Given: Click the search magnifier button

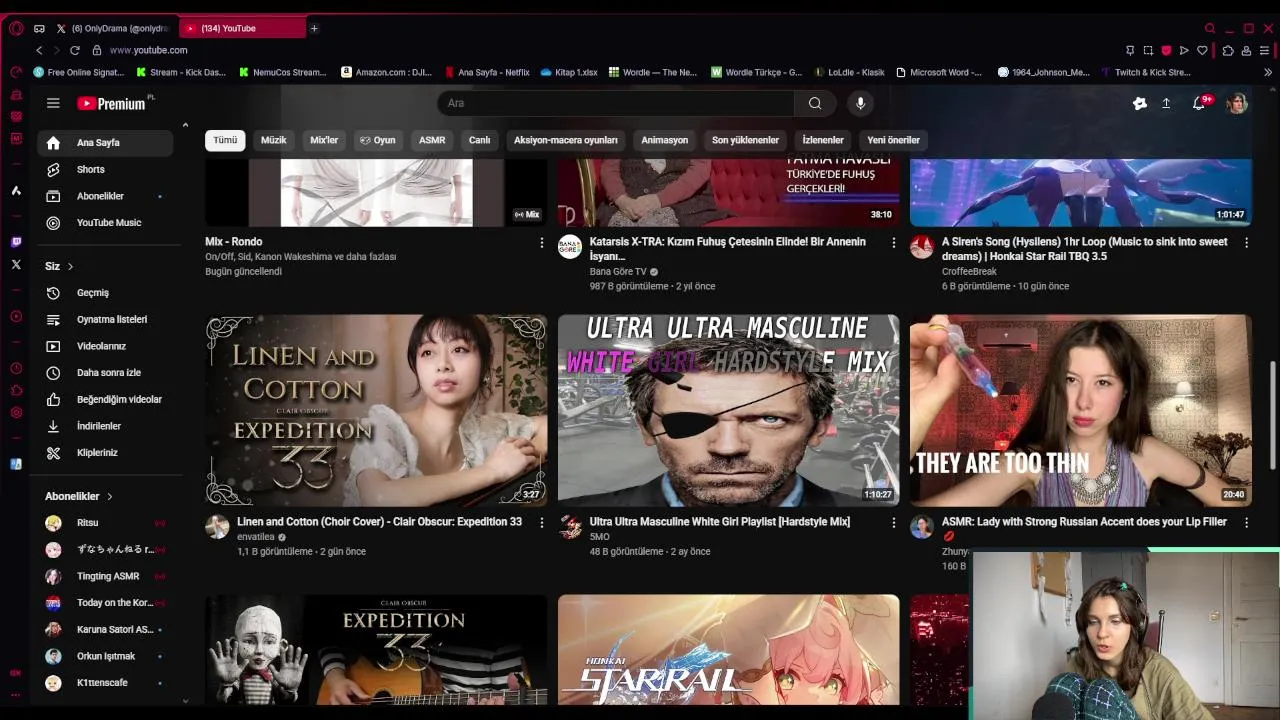Looking at the screenshot, I should [x=815, y=103].
